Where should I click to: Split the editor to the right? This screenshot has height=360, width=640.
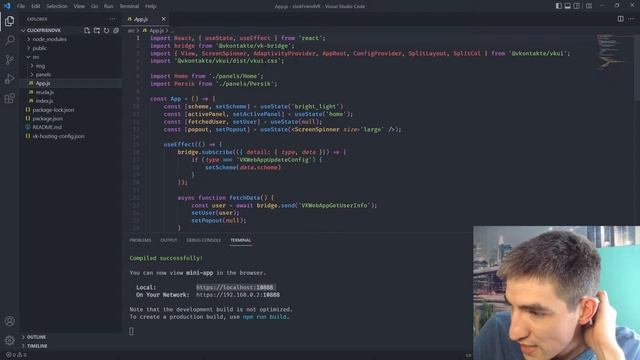pyautogui.click(x=620, y=19)
